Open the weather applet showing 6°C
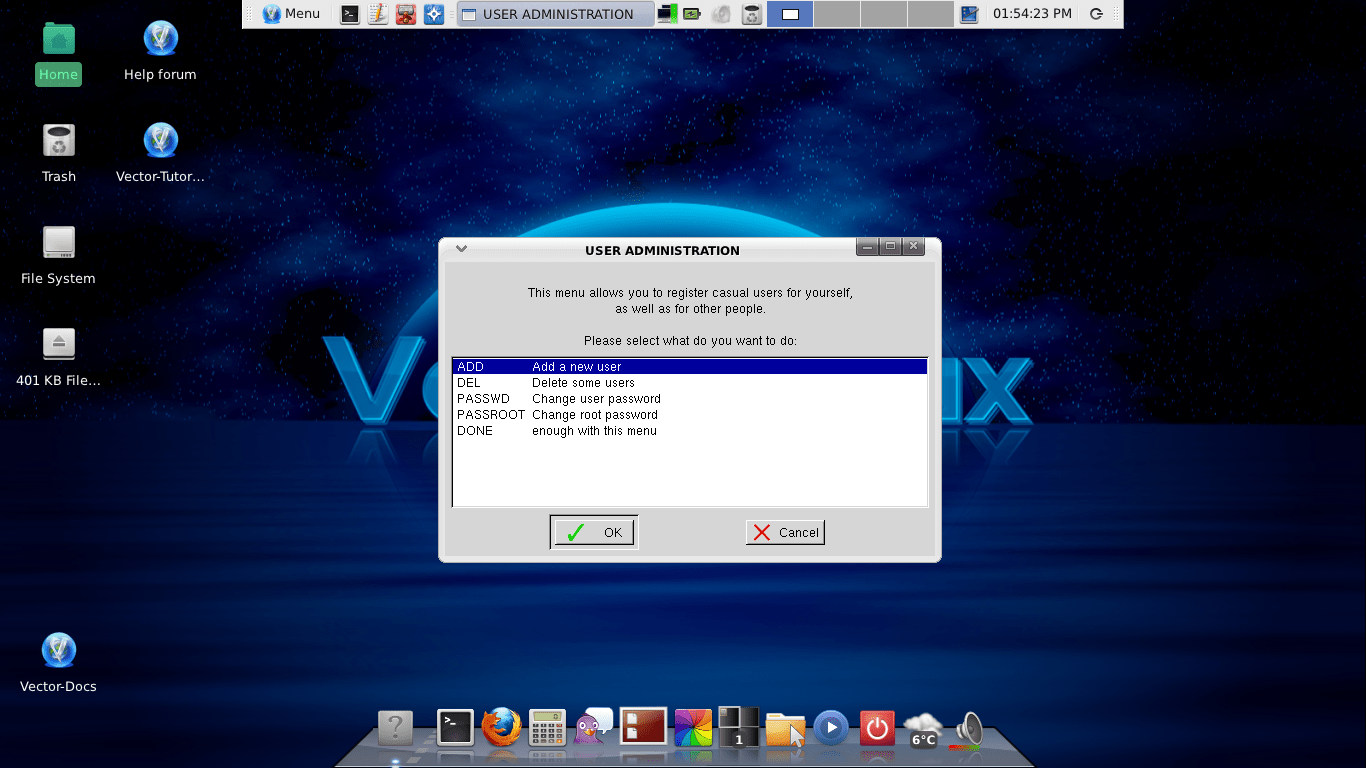The image size is (1366, 768). tap(922, 729)
